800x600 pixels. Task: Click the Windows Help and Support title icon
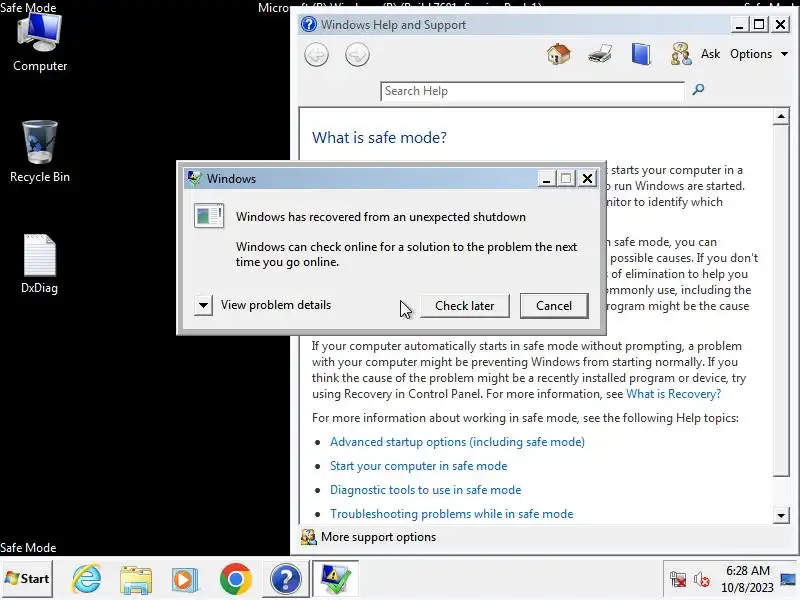pyautogui.click(x=309, y=24)
